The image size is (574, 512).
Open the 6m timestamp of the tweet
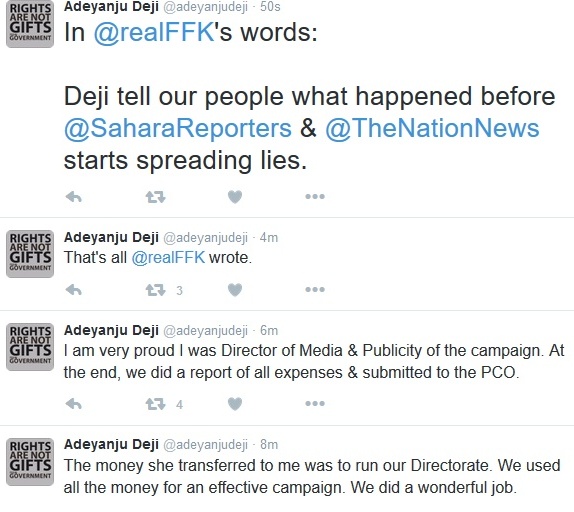pos(269,330)
